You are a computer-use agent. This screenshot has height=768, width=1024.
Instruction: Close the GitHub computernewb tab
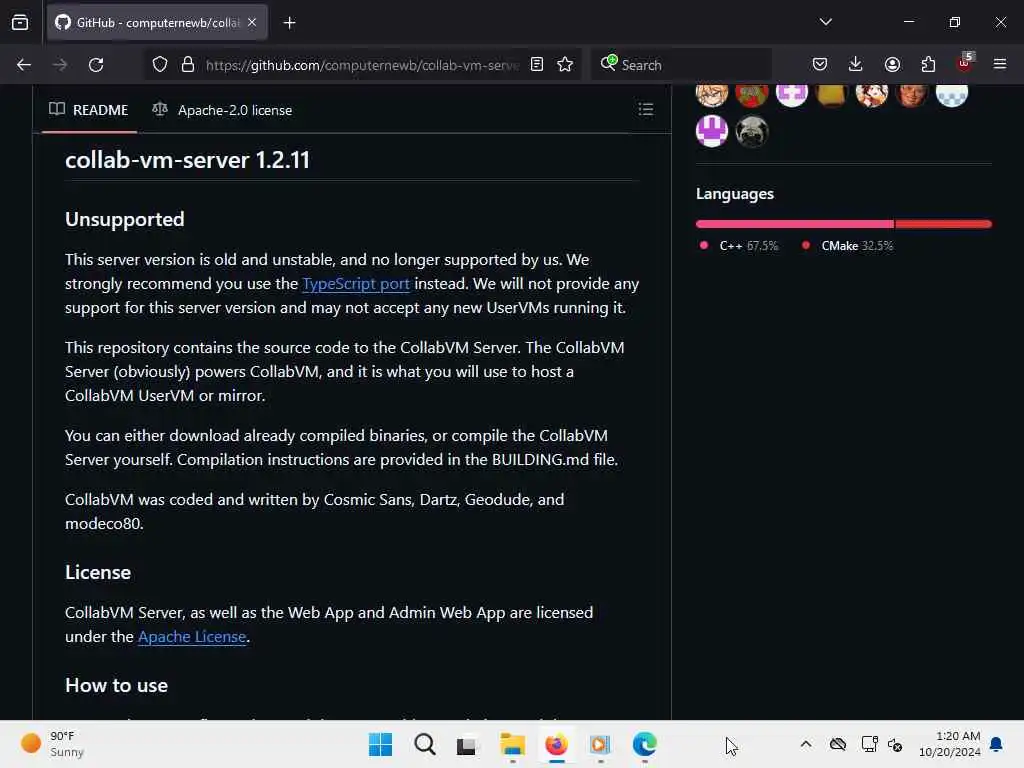coord(252,23)
